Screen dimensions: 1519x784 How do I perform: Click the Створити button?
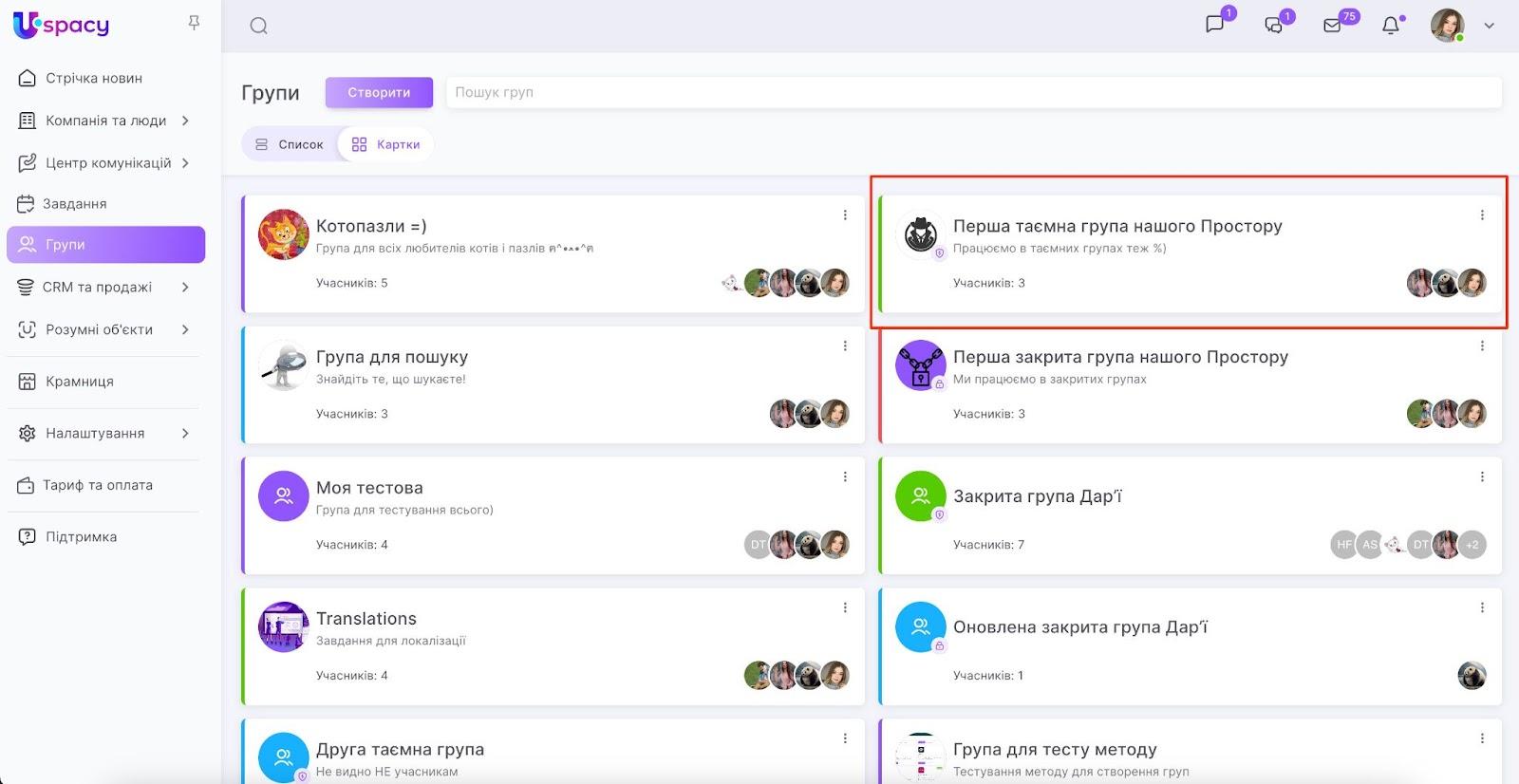[x=379, y=92]
